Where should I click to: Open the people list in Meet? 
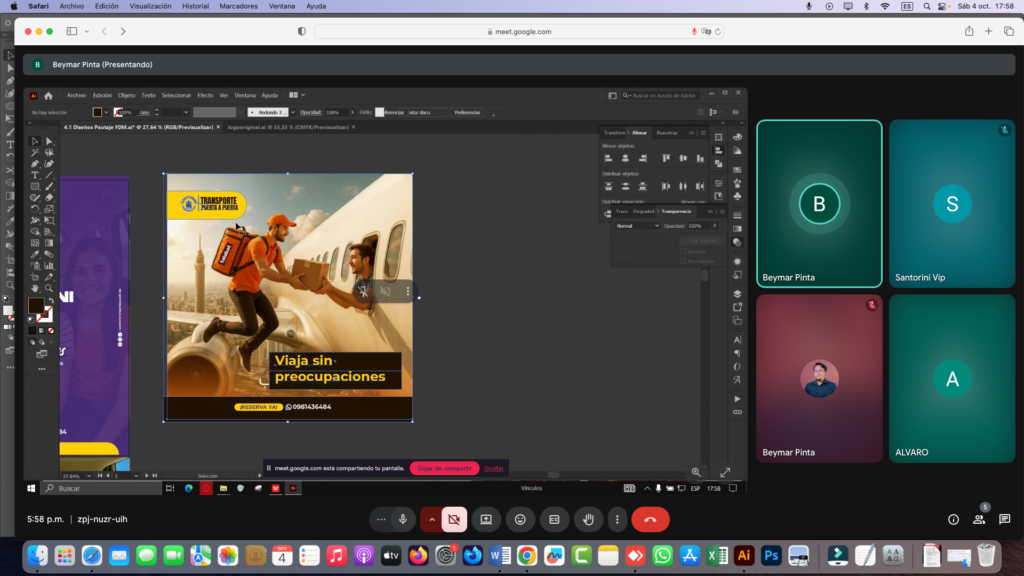click(979, 519)
